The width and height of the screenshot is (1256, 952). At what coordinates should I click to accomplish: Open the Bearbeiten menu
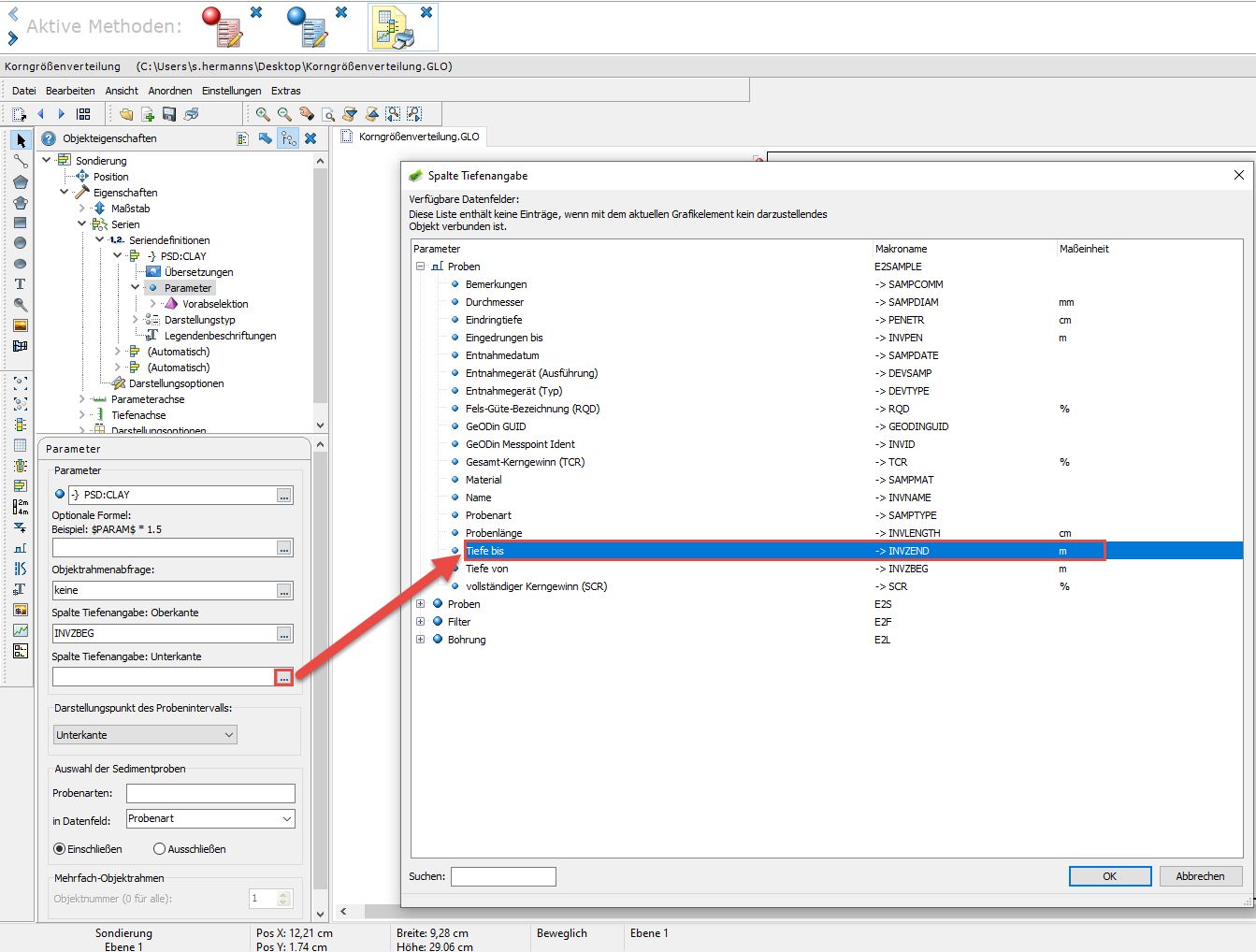point(70,91)
